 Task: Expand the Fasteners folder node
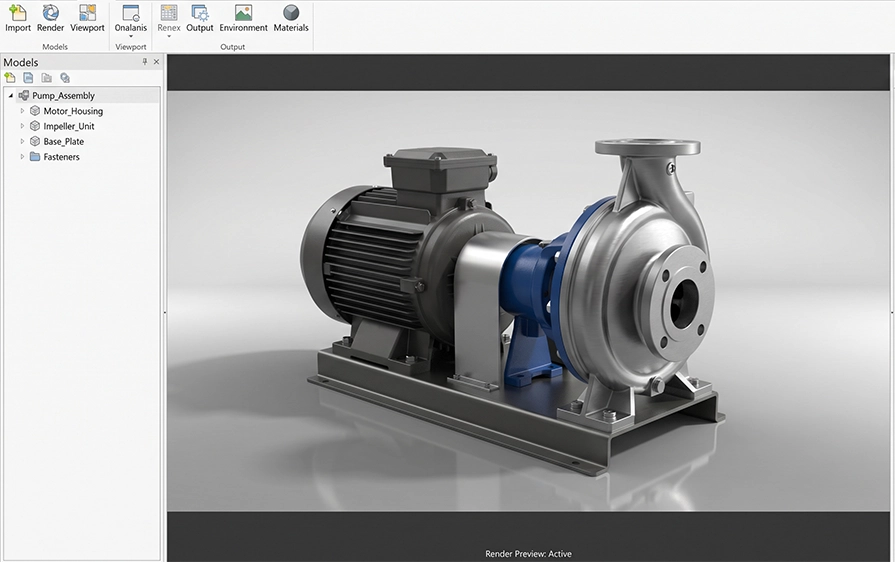click(x=22, y=157)
